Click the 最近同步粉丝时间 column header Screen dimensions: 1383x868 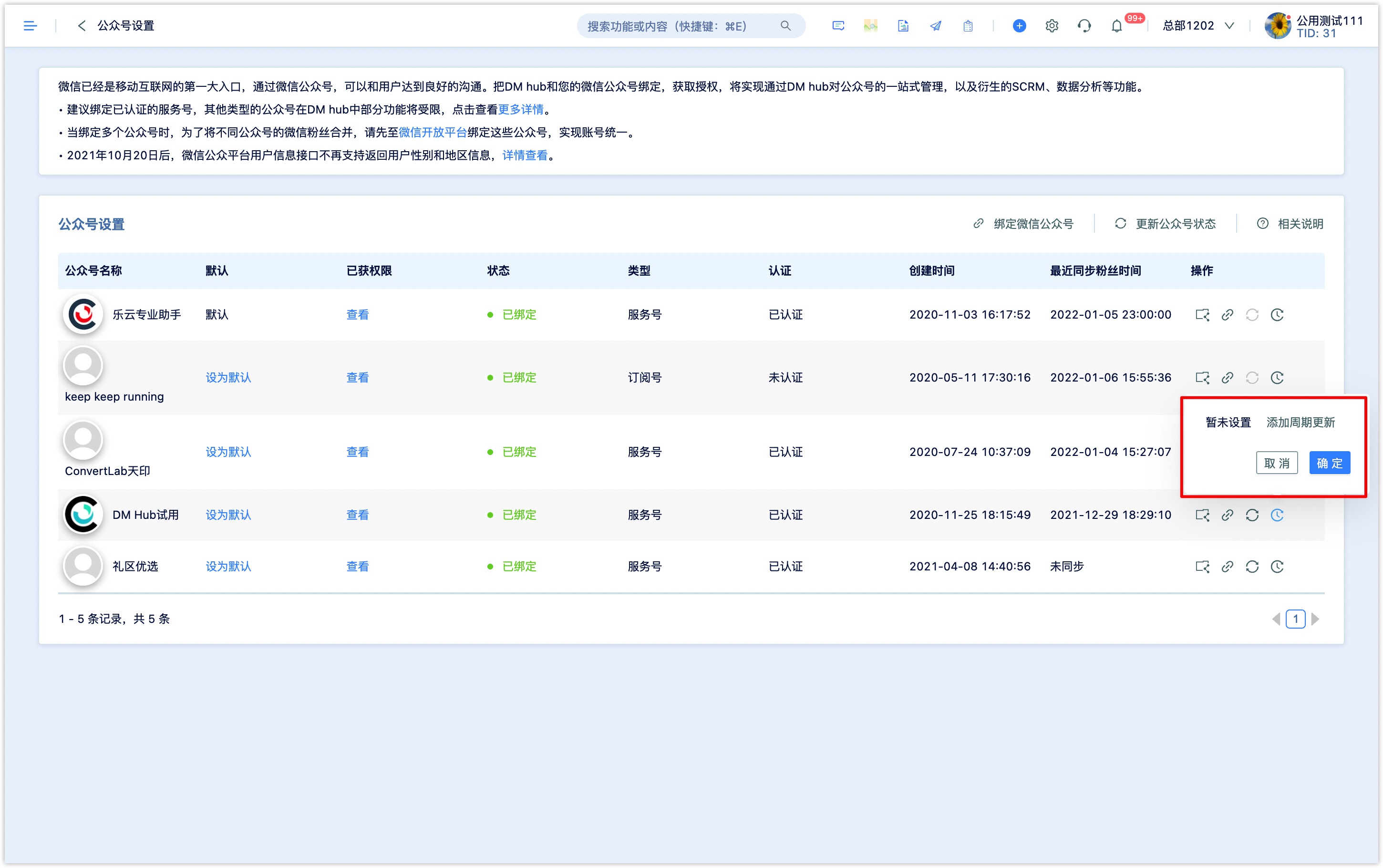pos(1095,271)
